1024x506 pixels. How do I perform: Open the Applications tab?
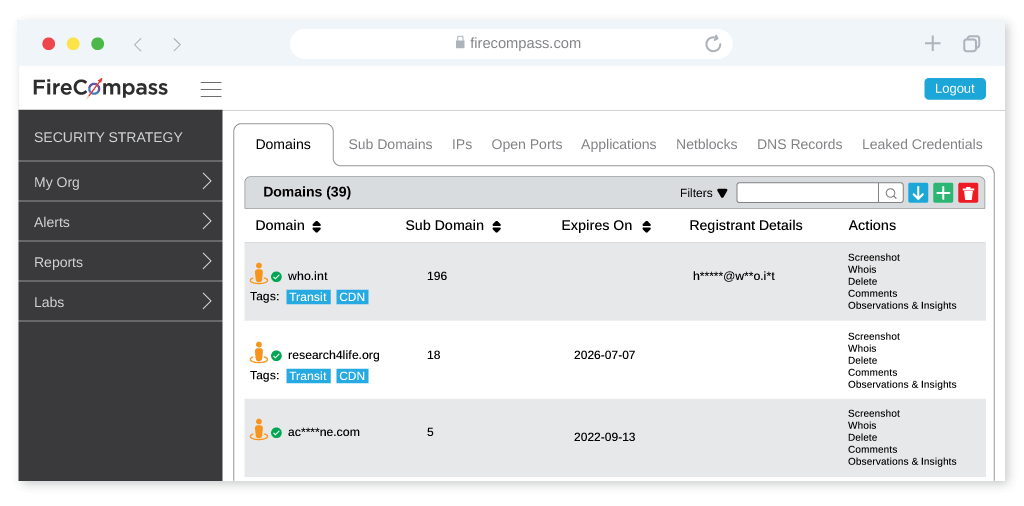coord(618,144)
